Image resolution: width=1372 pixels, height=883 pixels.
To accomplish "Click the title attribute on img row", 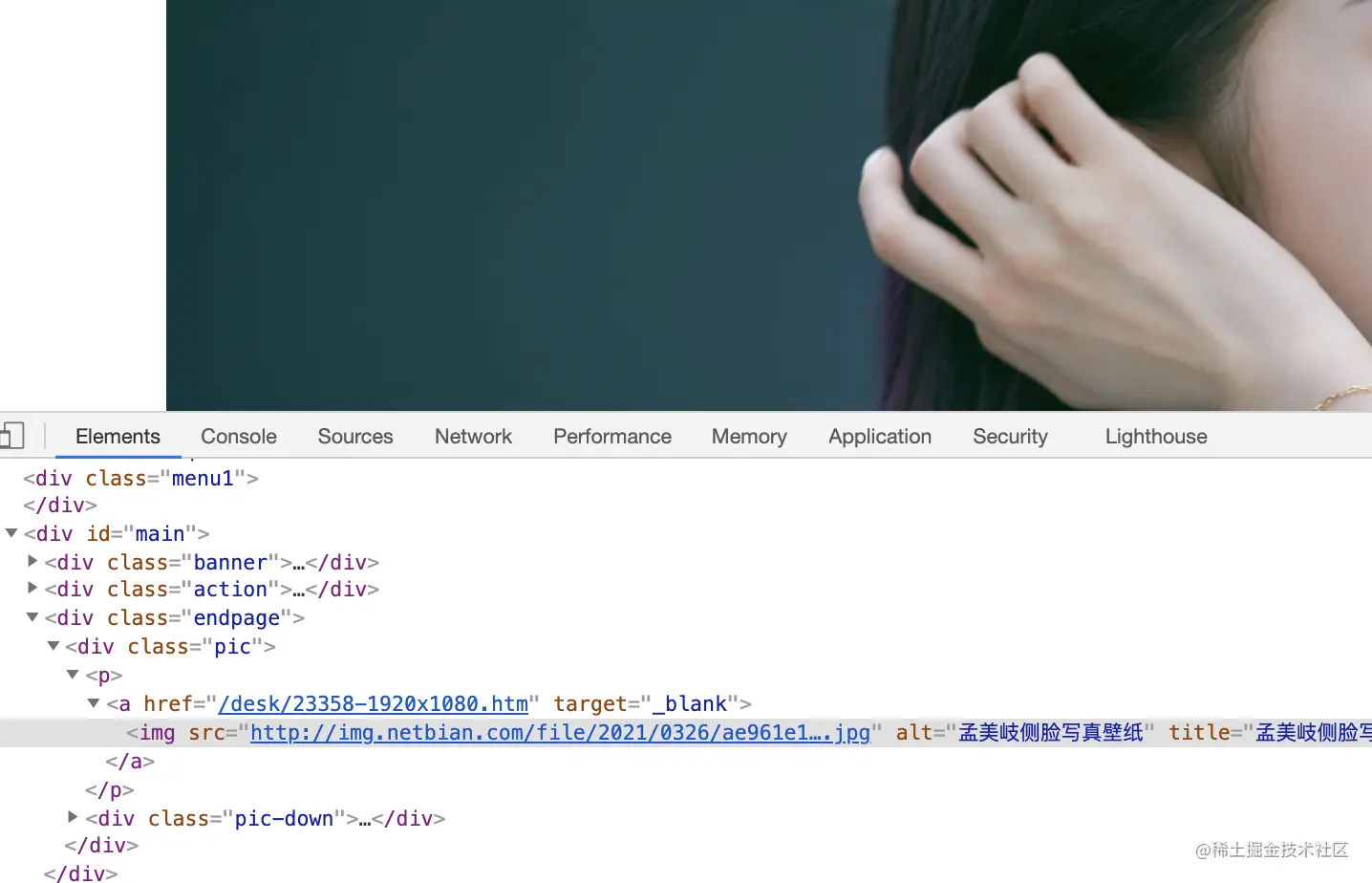I will 1271,733.
